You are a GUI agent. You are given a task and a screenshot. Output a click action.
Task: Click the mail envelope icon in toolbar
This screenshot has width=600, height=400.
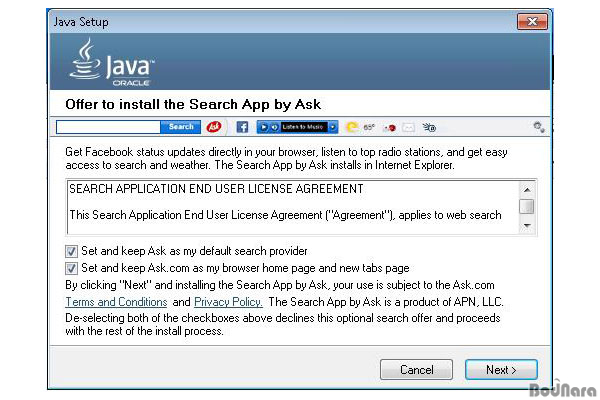tap(408, 127)
